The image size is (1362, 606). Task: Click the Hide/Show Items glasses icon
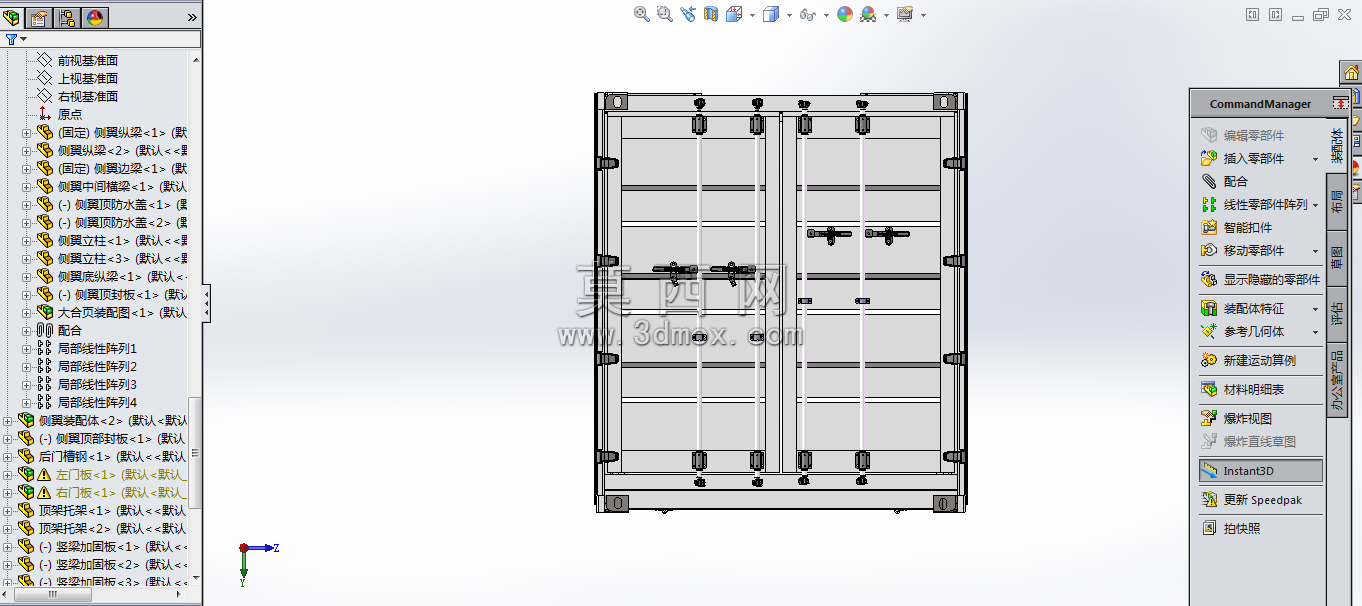[x=808, y=14]
